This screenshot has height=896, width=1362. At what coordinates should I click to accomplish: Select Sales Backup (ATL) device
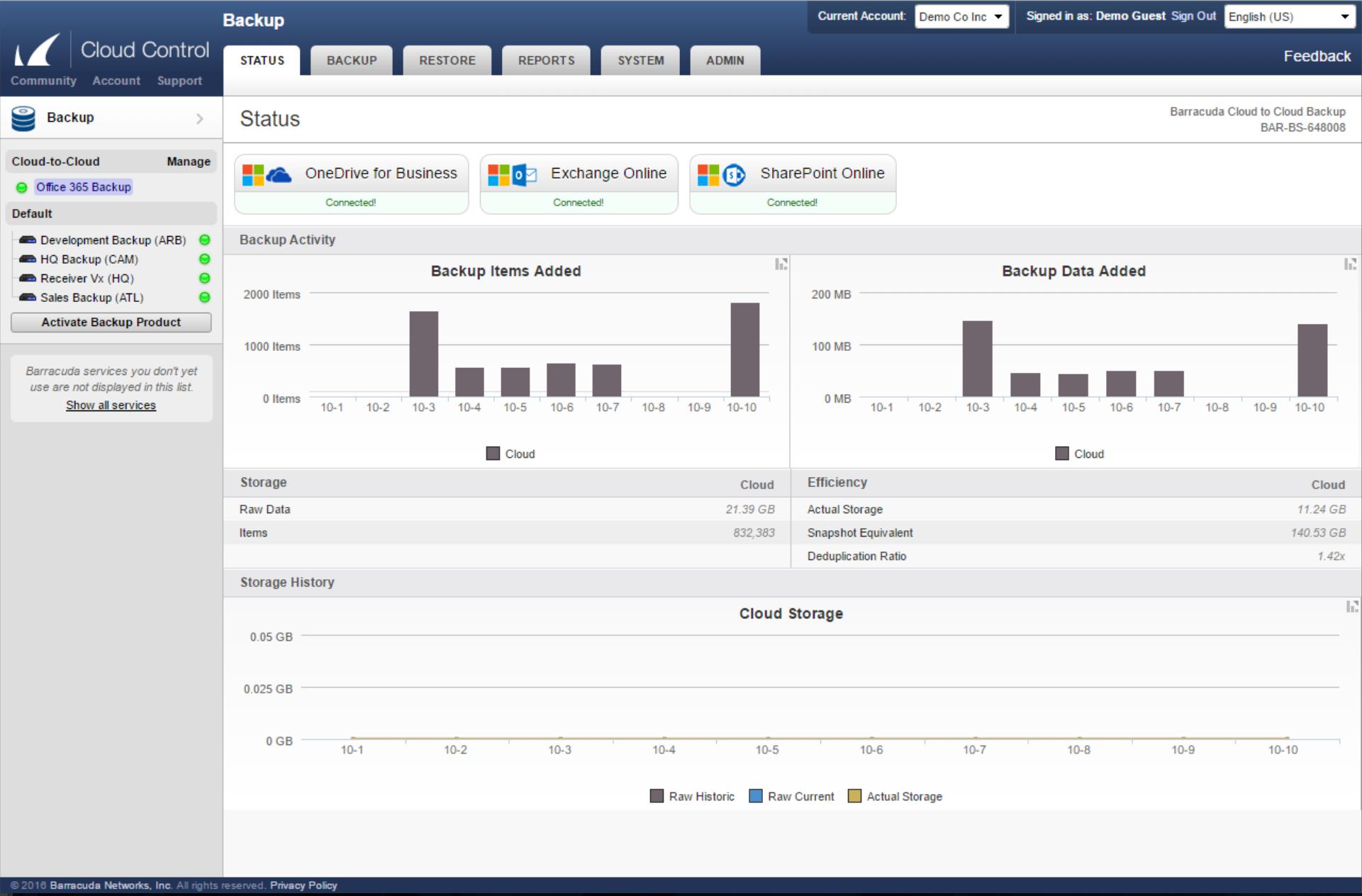point(92,298)
